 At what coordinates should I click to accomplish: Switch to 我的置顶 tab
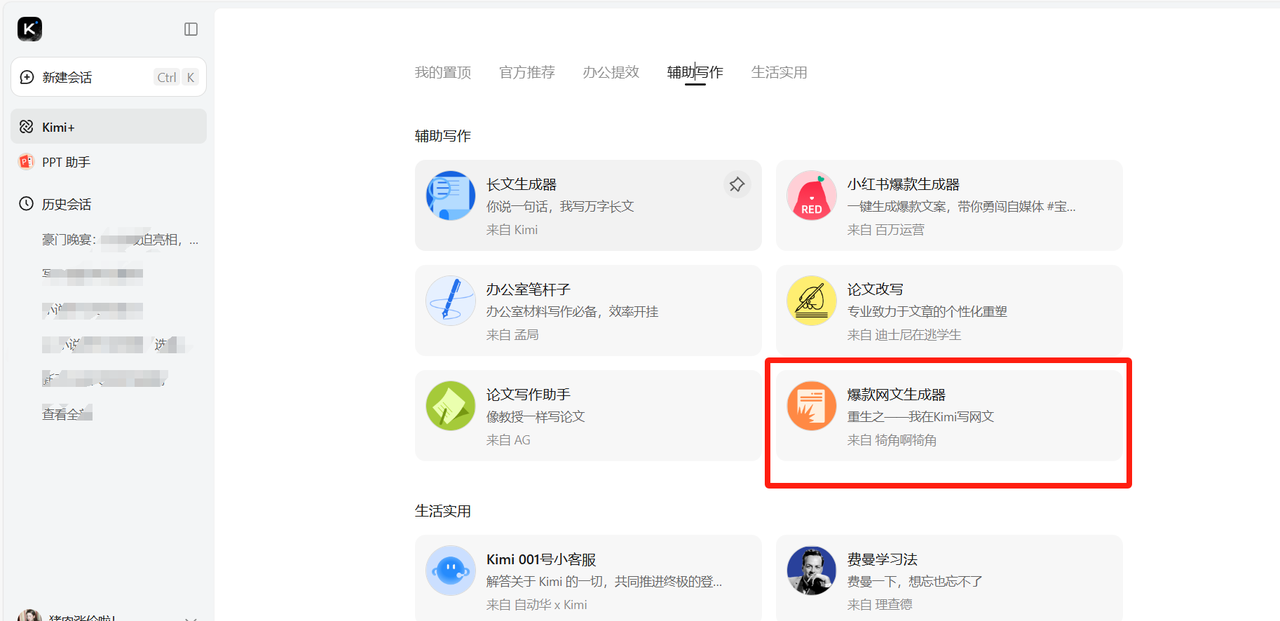443,72
